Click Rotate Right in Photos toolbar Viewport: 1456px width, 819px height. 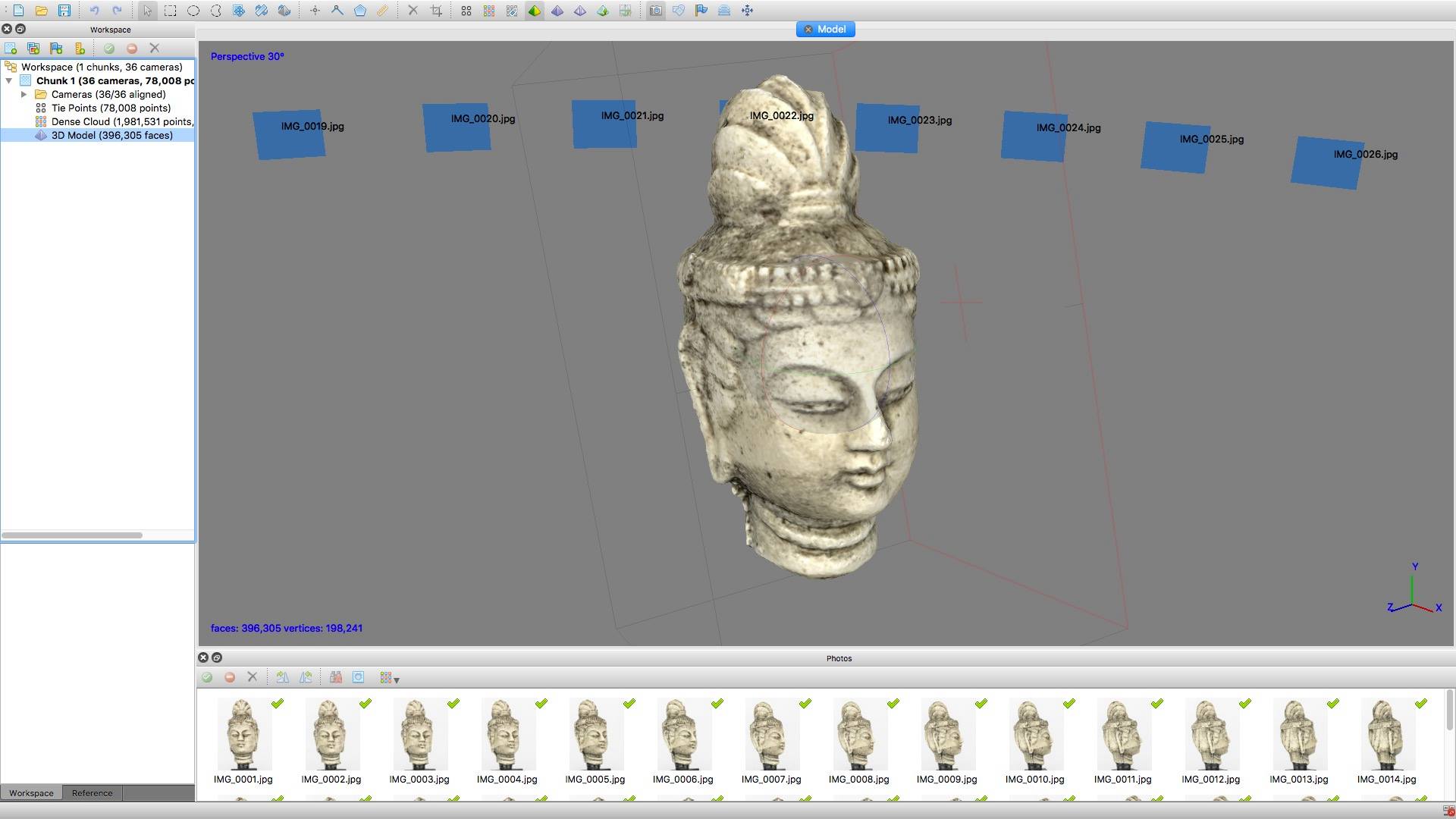(x=283, y=677)
